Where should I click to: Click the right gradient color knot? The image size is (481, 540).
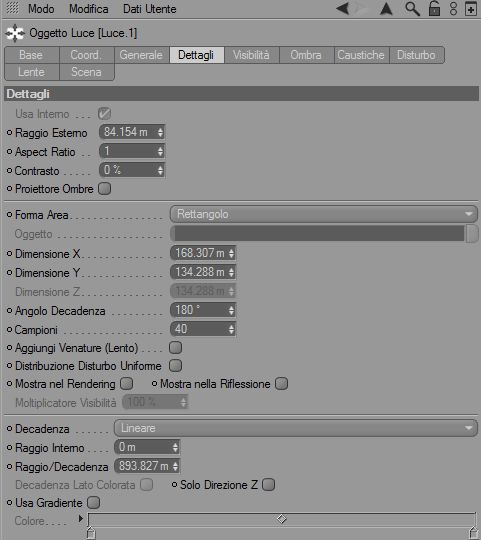[x=474, y=532]
